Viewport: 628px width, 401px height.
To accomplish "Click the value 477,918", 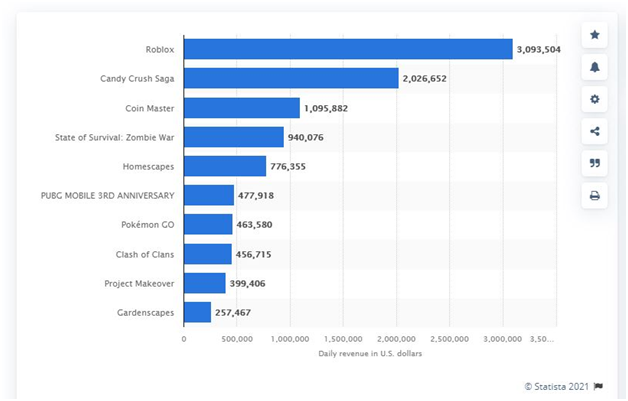I will 256,195.
